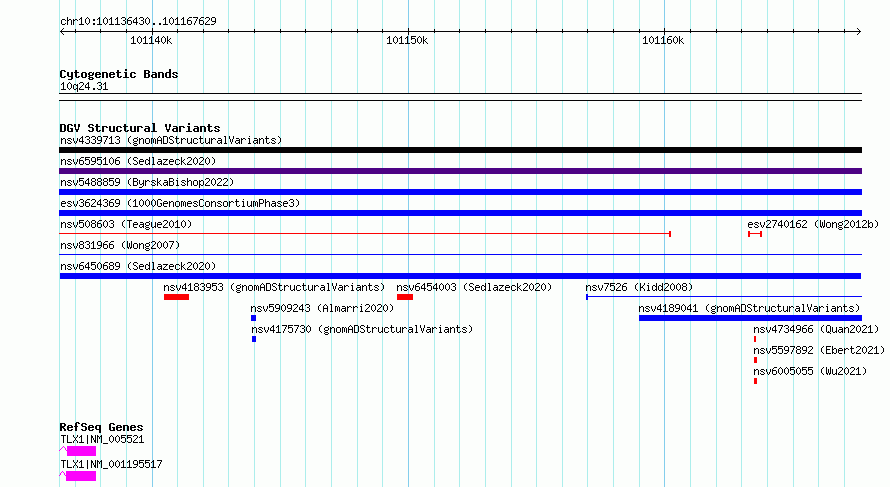890x487 pixels.
Task: Open nsv4183953 (gnomADStructuralVariants) label
Action: (x=274, y=287)
